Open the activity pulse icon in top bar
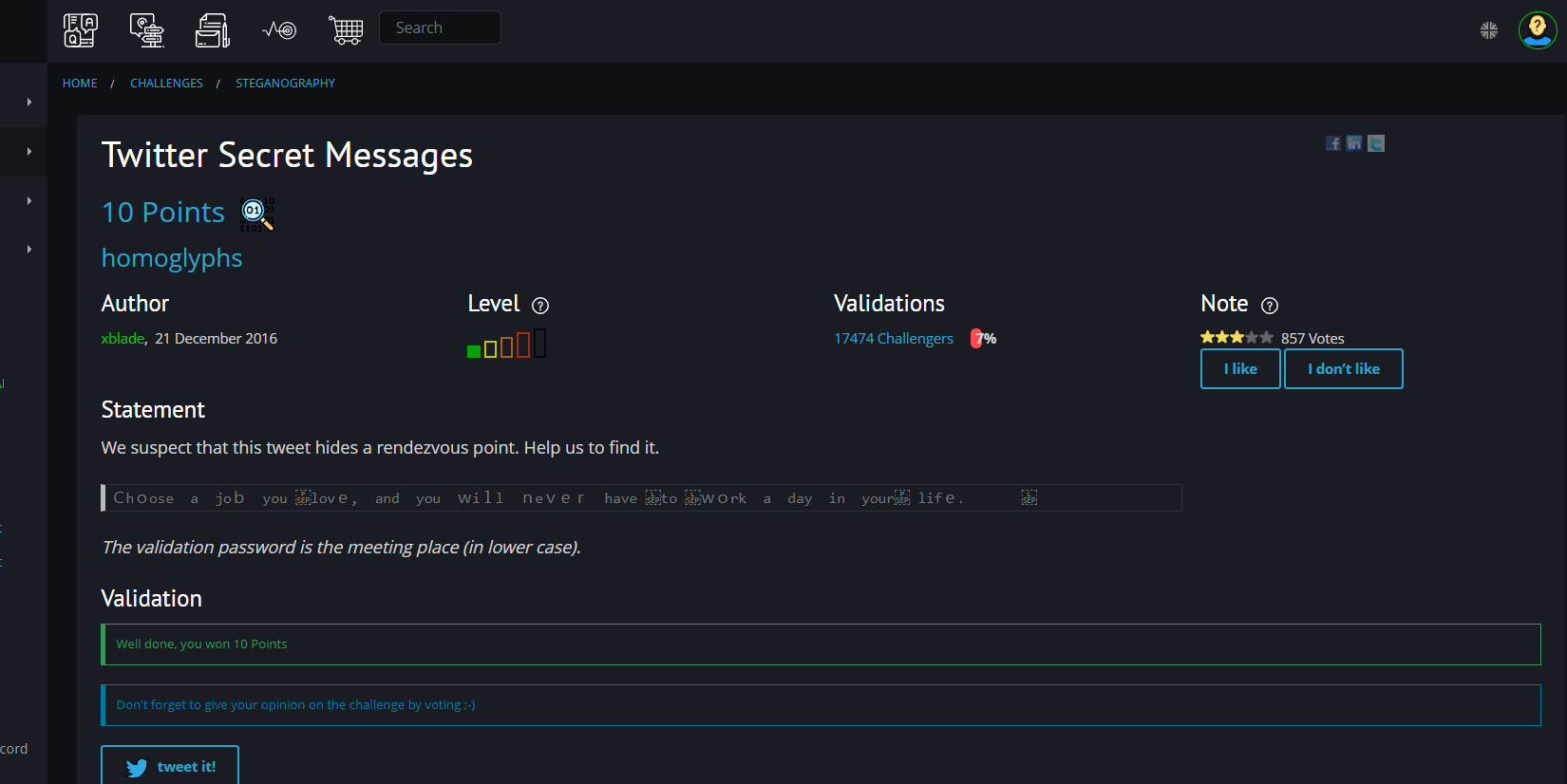 coord(279,30)
